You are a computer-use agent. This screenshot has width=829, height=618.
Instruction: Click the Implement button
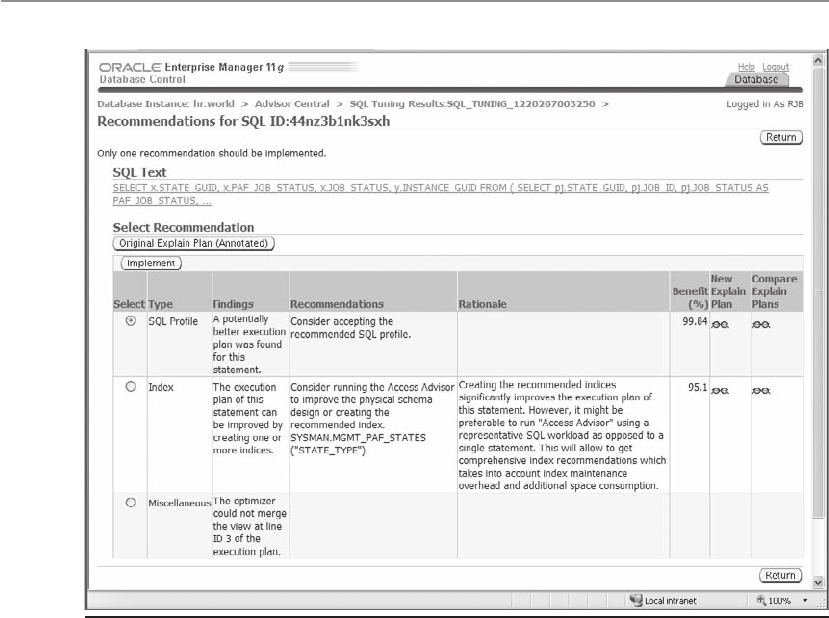(x=151, y=263)
